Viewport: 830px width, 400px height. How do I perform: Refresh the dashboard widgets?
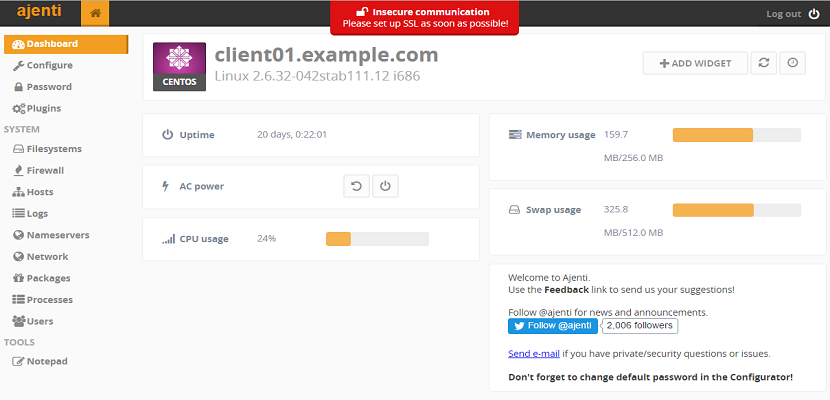[763, 63]
